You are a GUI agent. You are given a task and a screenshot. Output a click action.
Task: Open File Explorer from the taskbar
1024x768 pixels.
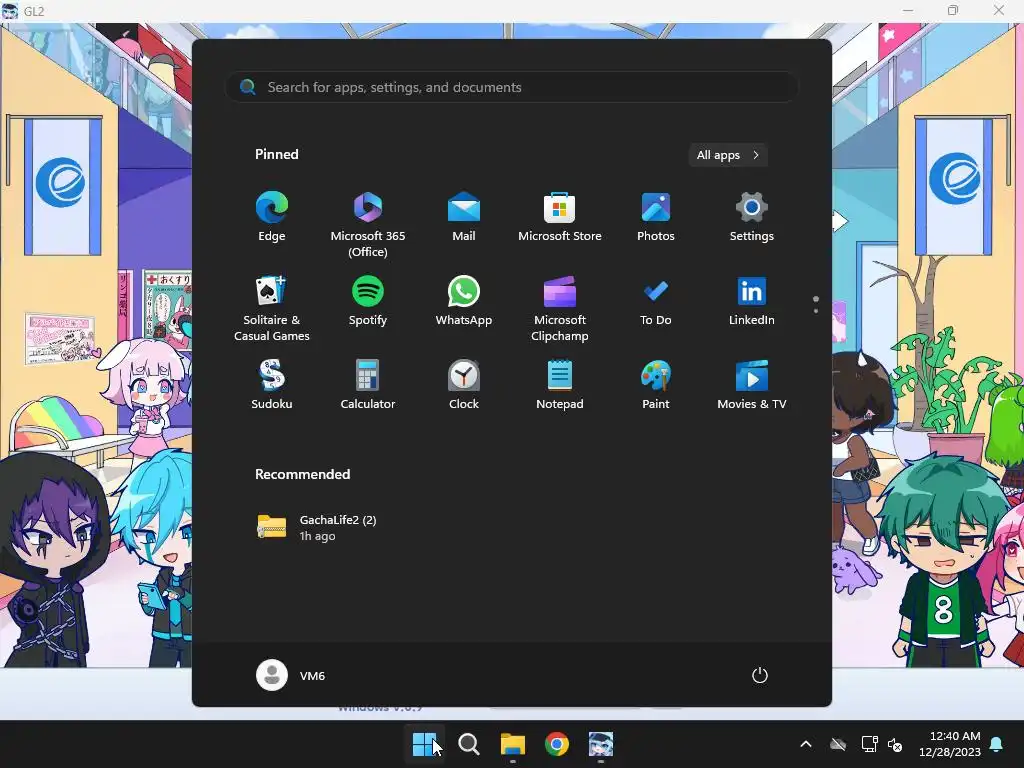coord(513,744)
